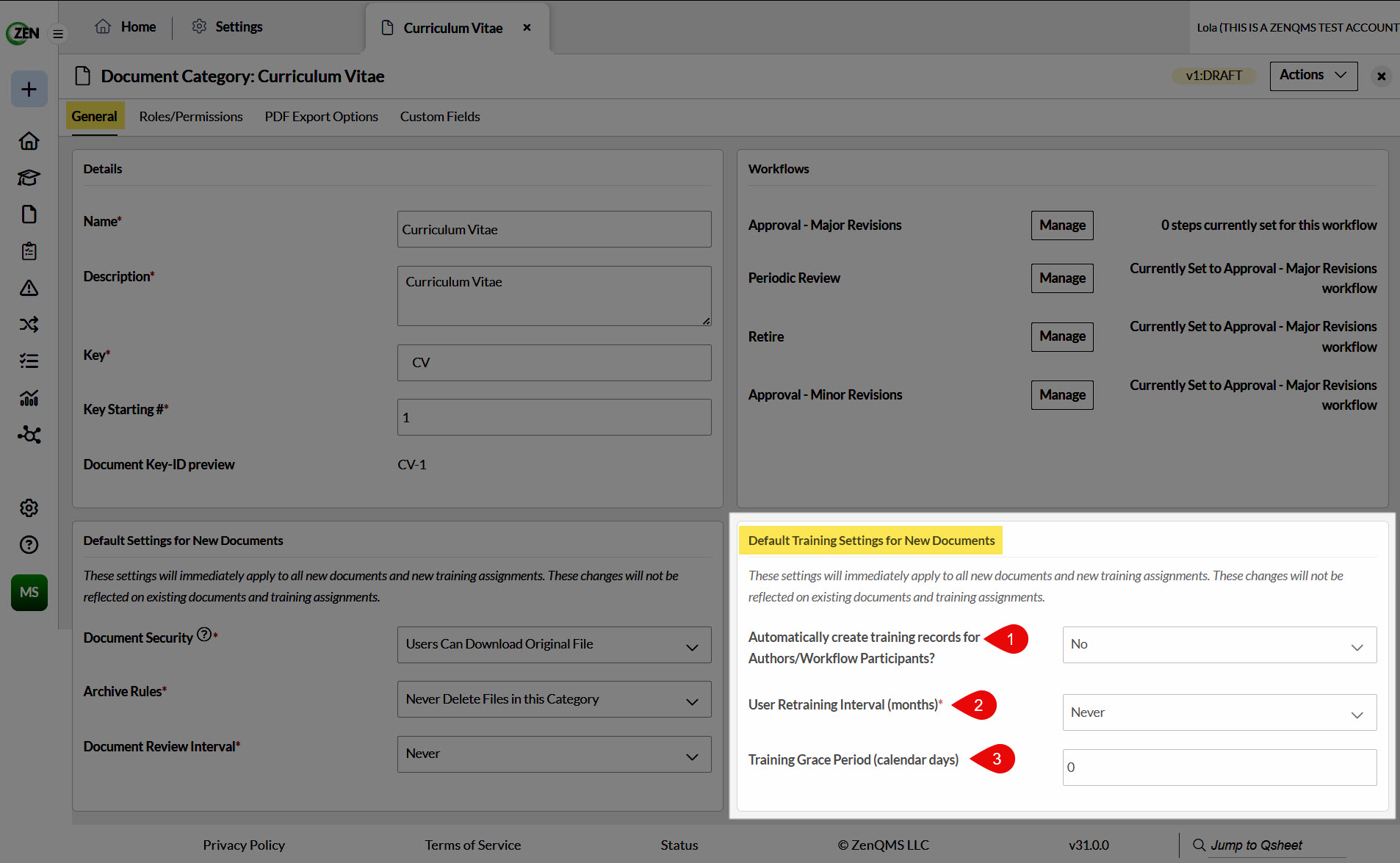Click the Lola test account user name
The image size is (1400, 863).
click(x=1298, y=27)
